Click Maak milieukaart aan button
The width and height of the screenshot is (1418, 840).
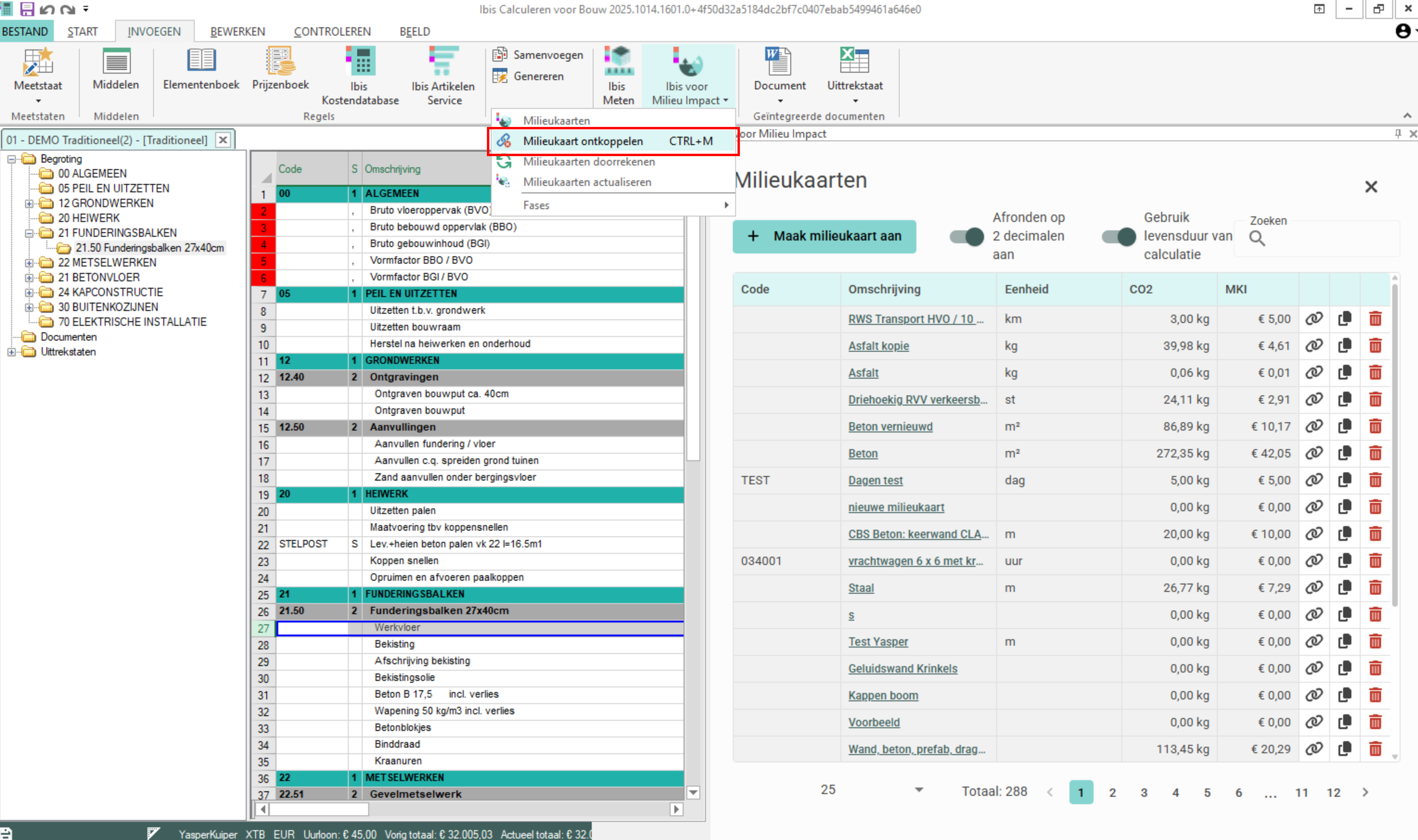pyautogui.click(x=824, y=236)
